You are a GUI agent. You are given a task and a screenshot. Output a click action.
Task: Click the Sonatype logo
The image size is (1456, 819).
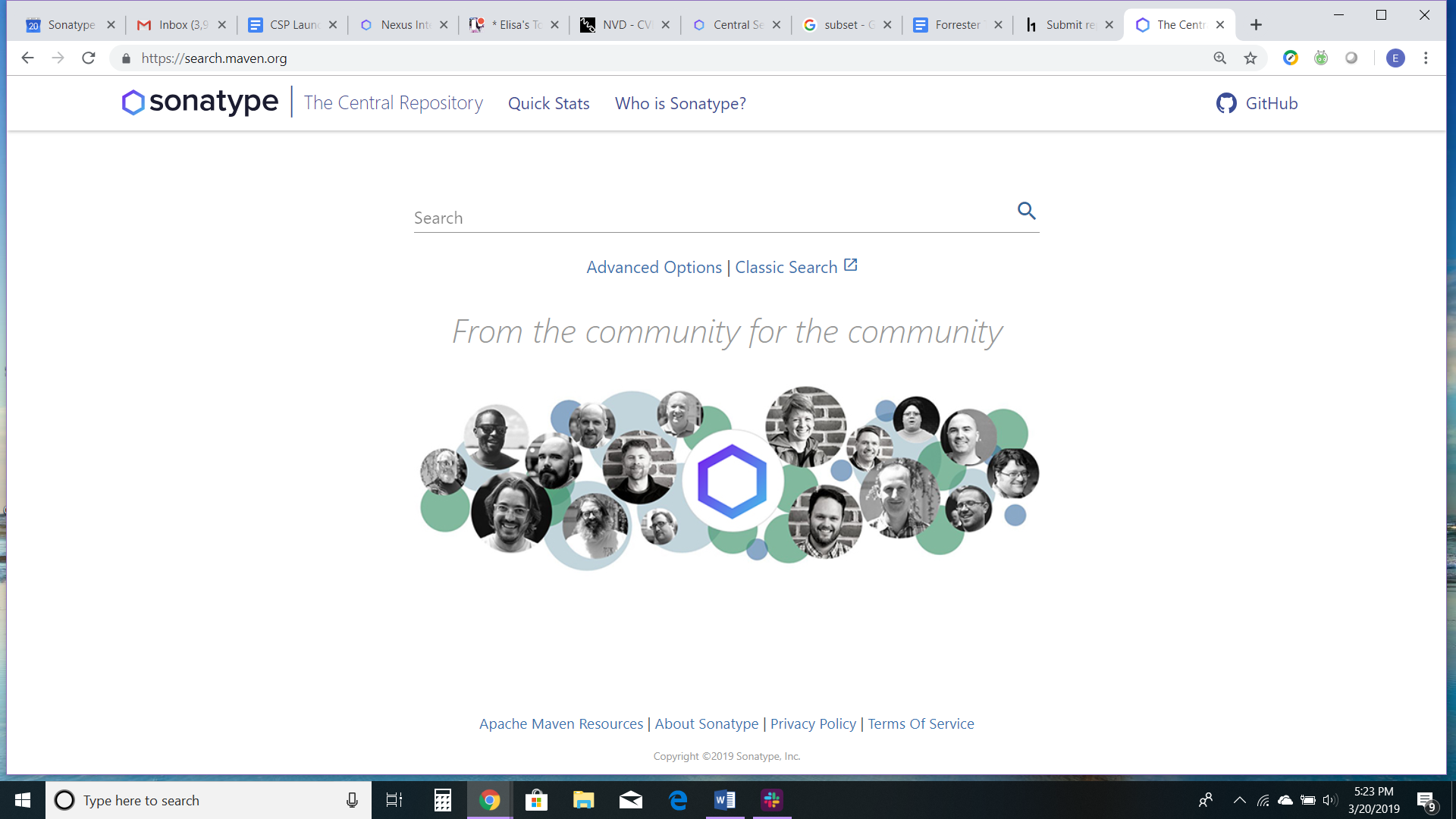click(200, 102)
